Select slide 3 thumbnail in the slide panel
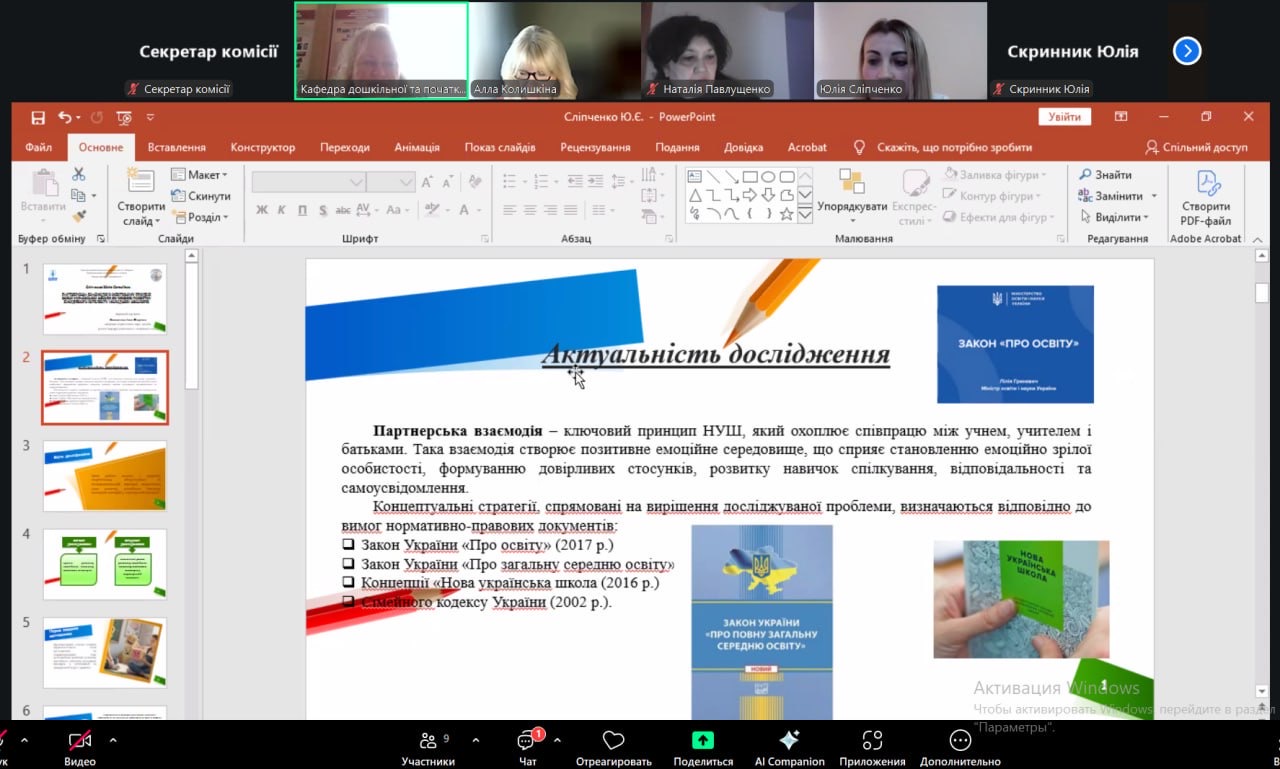The height and width of the screenshot is (769, 1280). 105,475
